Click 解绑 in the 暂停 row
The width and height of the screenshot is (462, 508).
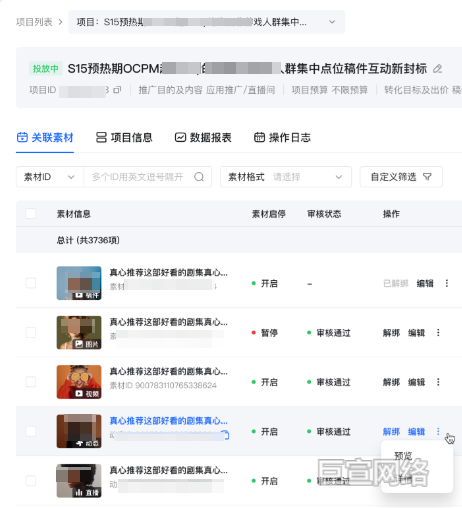[391, 333]
